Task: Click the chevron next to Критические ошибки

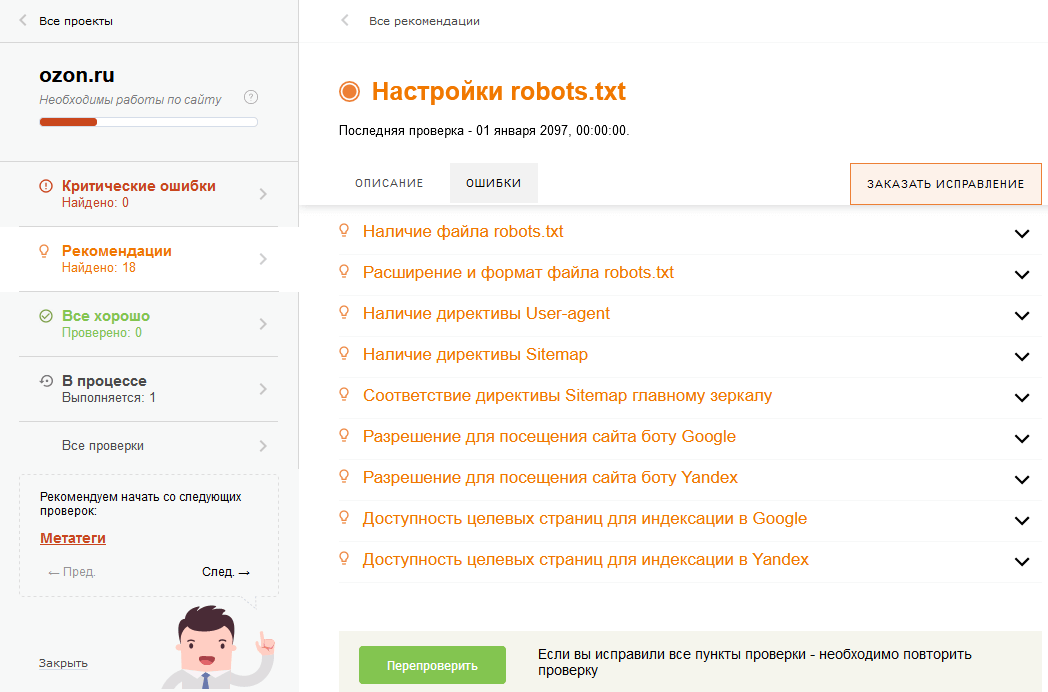Action: tap(263, 194)
